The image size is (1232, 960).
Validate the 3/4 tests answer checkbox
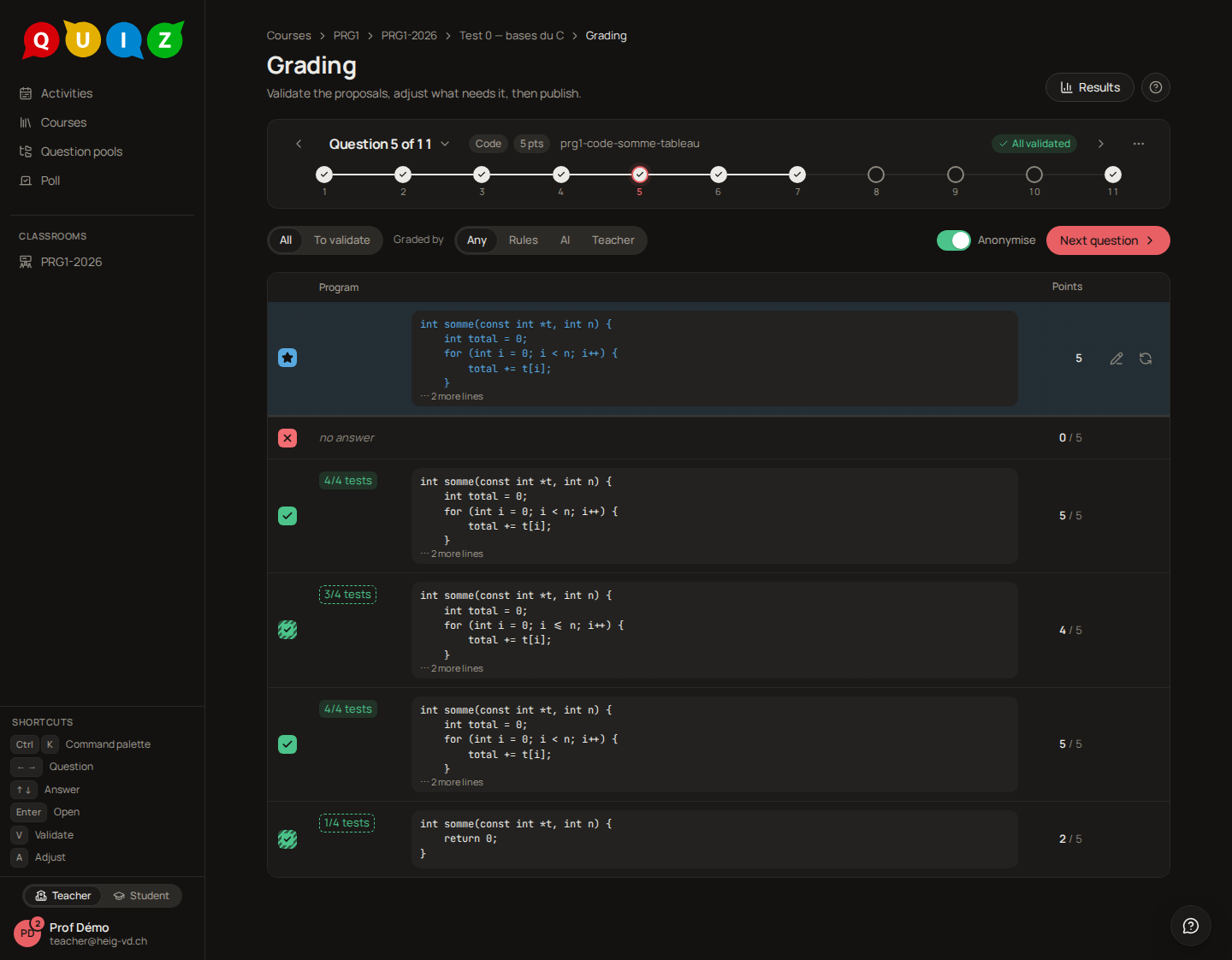pos(287,630)
